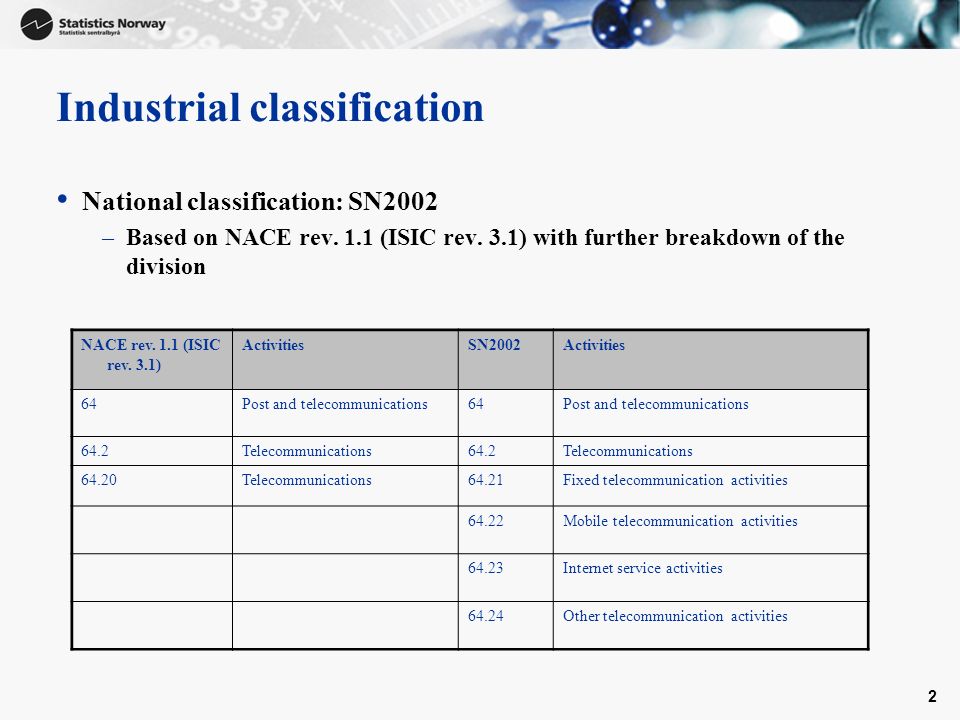This screenshot has width=960, height=720.
Task: Click the 'Based on NACE rev. 1.1' sub-bullet
Action: tap(485, 252)
